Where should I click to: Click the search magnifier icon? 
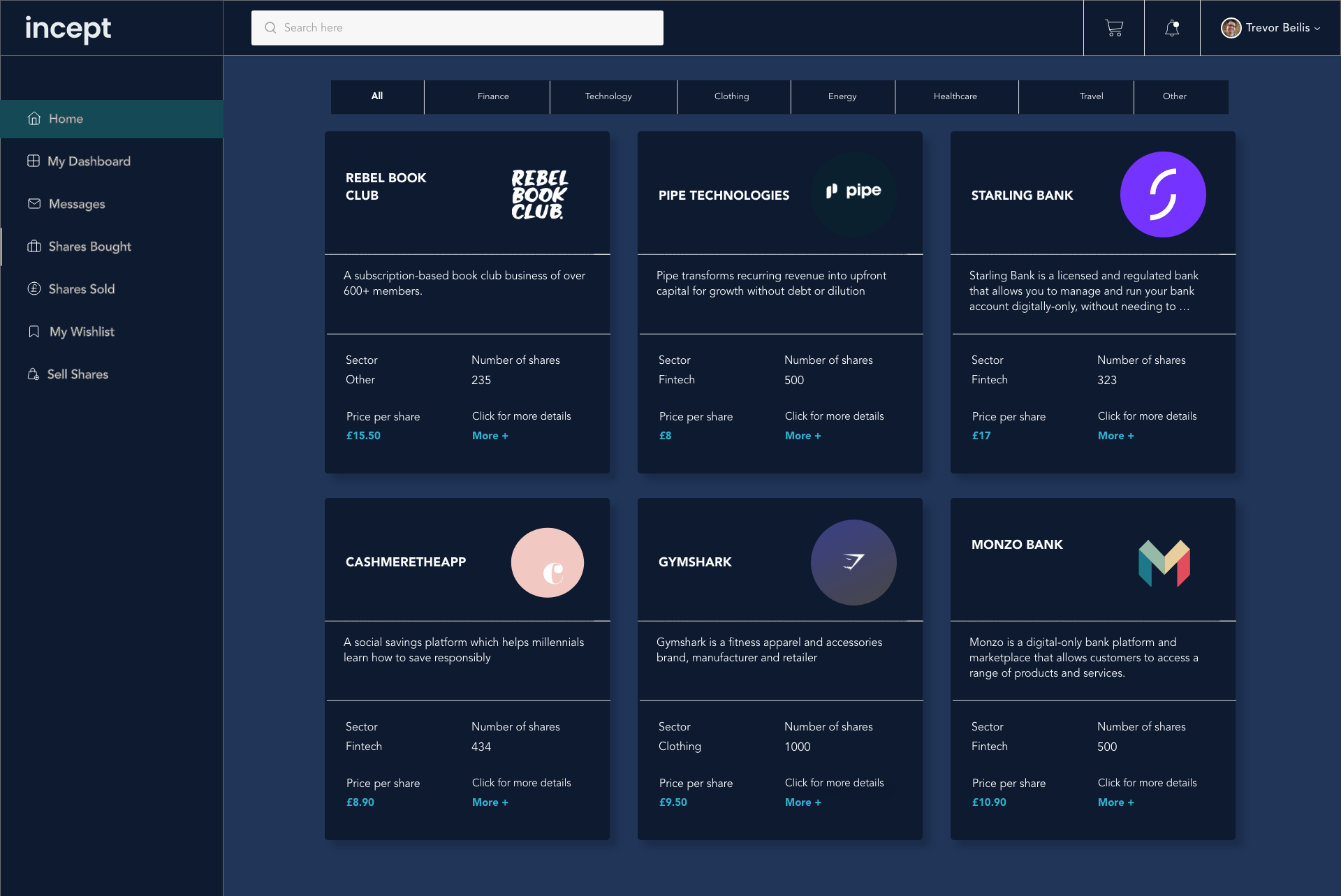[270, 28]
